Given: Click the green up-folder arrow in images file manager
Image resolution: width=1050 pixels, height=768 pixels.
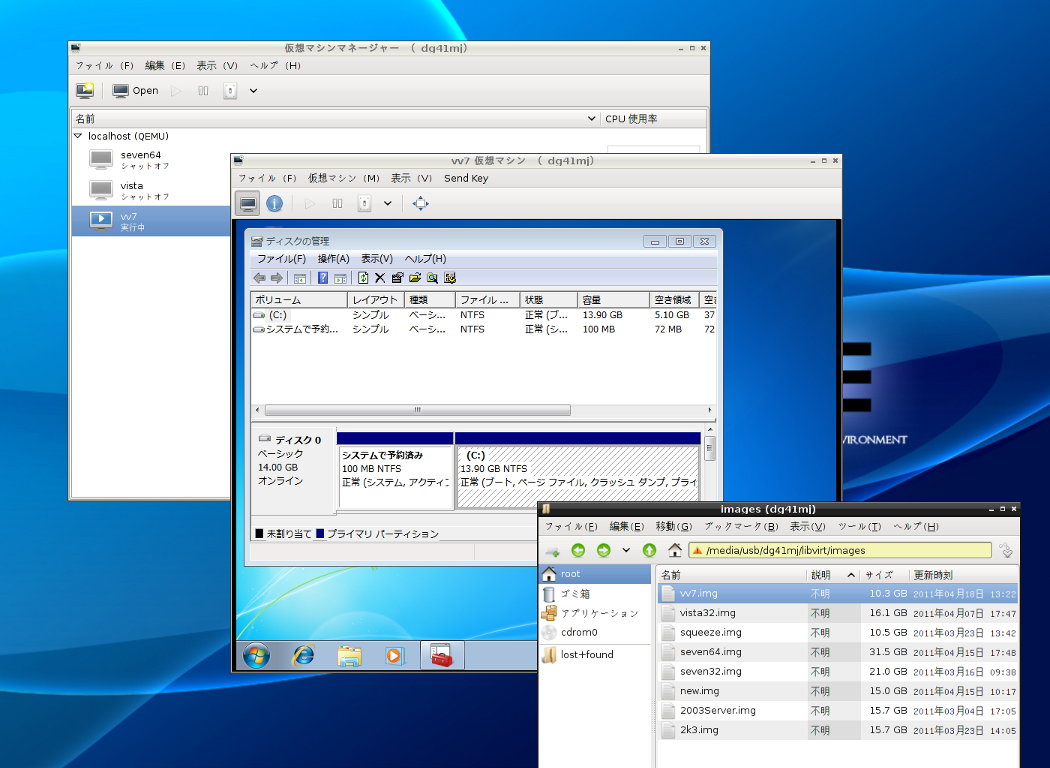Looking at the screenshot, I should click(649, 550).
